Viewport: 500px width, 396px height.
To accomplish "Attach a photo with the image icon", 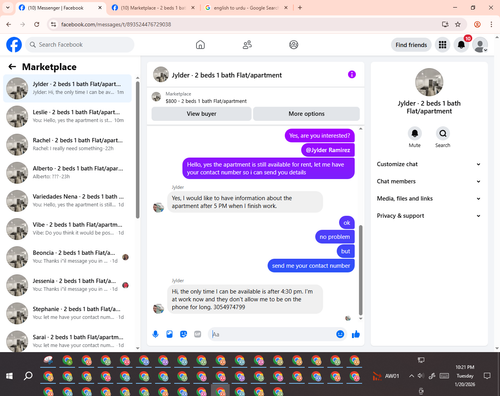I will click(x=169, y=334).
